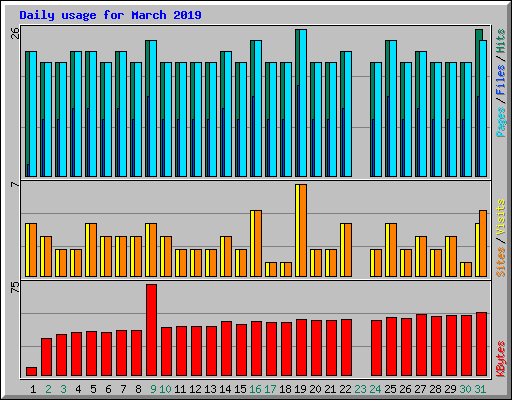Click day label 2 on the x-axis

[x=48, y=389]
